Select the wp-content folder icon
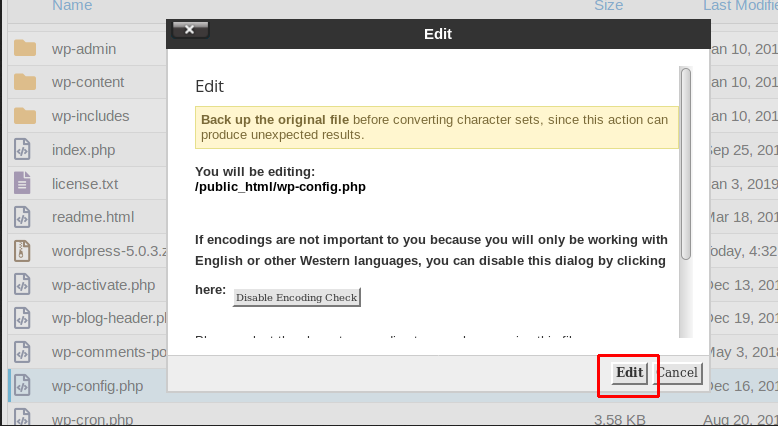The height and width of the screenshot is (426, 778). pos(25,82)
